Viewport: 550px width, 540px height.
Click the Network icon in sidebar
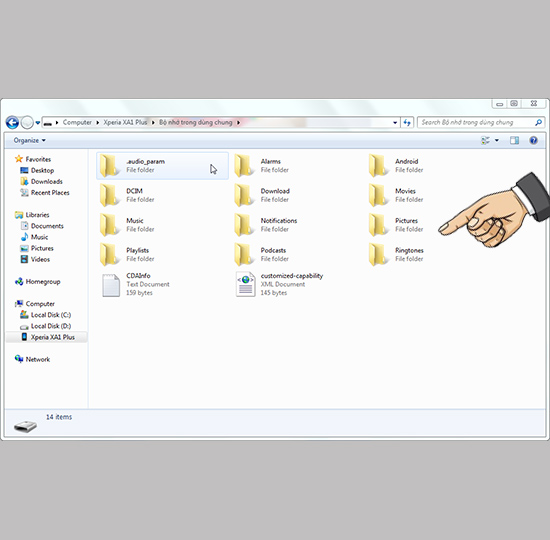(x=19, y=359)
